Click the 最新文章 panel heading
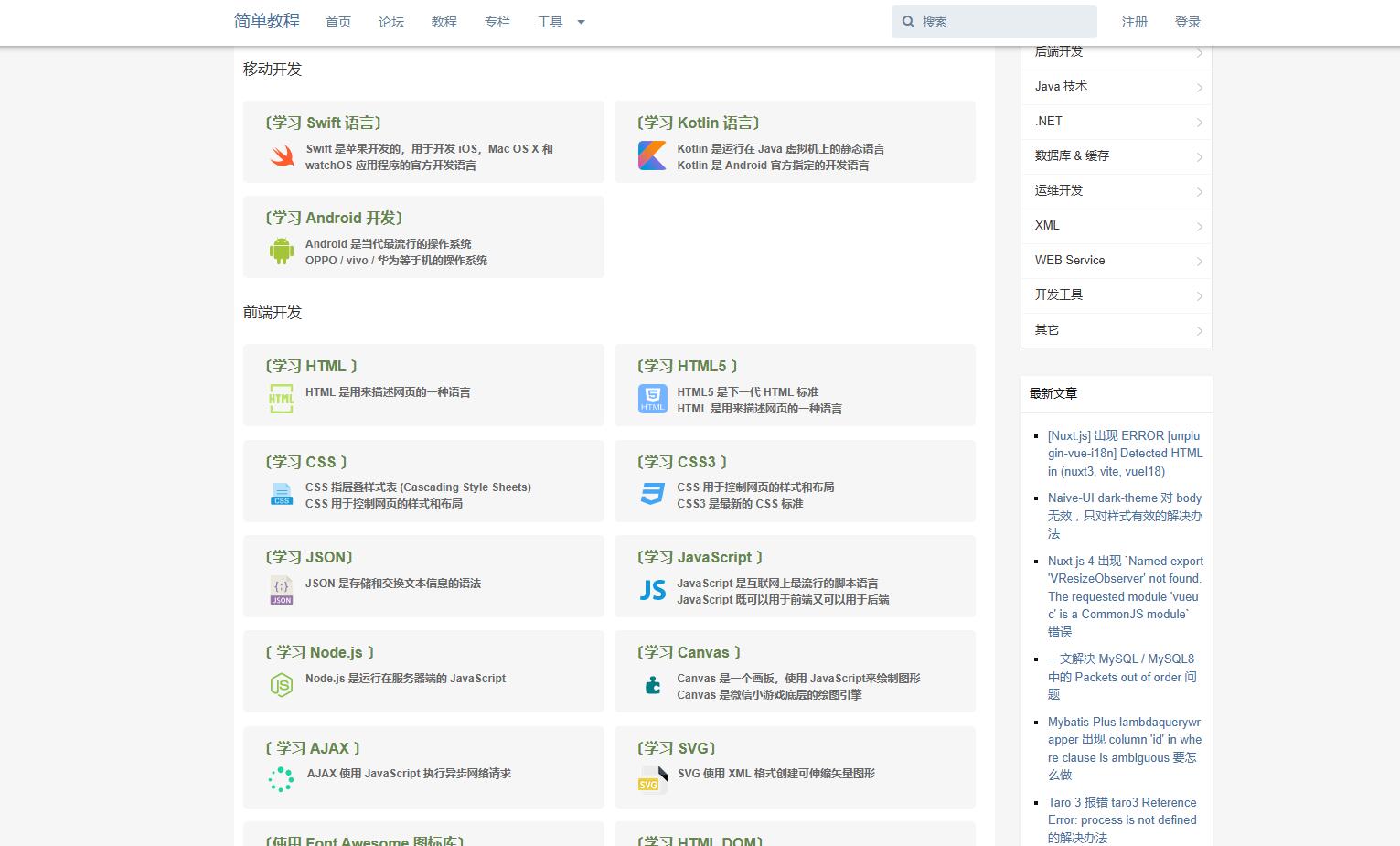This screenshot has width=1400, height=846. coord(1053,393)
